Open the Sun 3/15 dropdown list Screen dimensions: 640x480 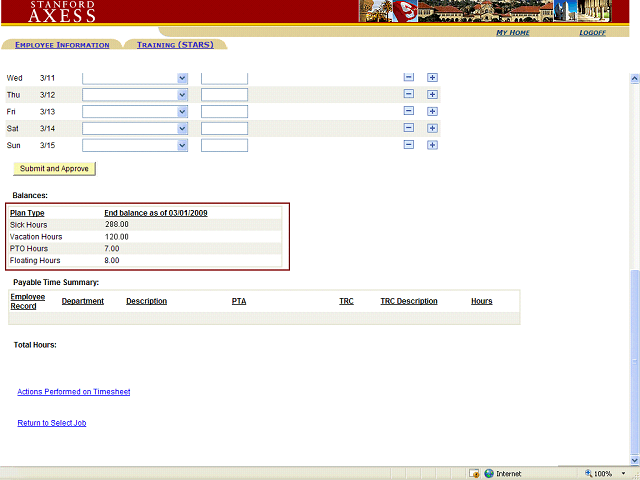click(182, 145)
